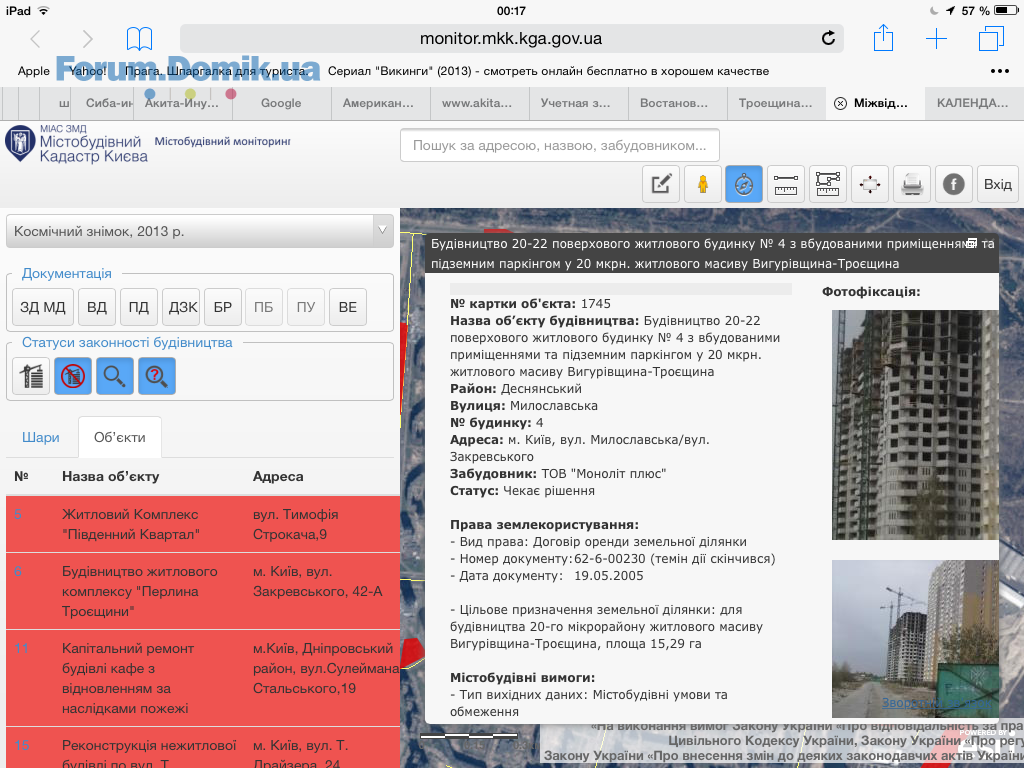Toggle the construction crane status filter

[31, 376]
